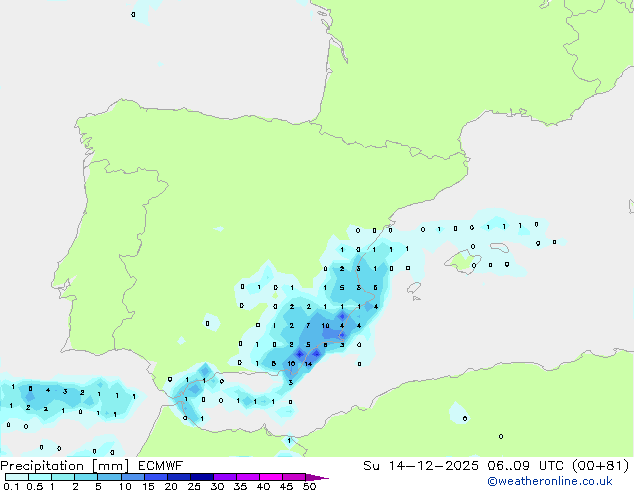Image resolution: width=634 pixels, height=490 pixels.
Task: Click the legend label '0.1'
Action: coord(11,486)
